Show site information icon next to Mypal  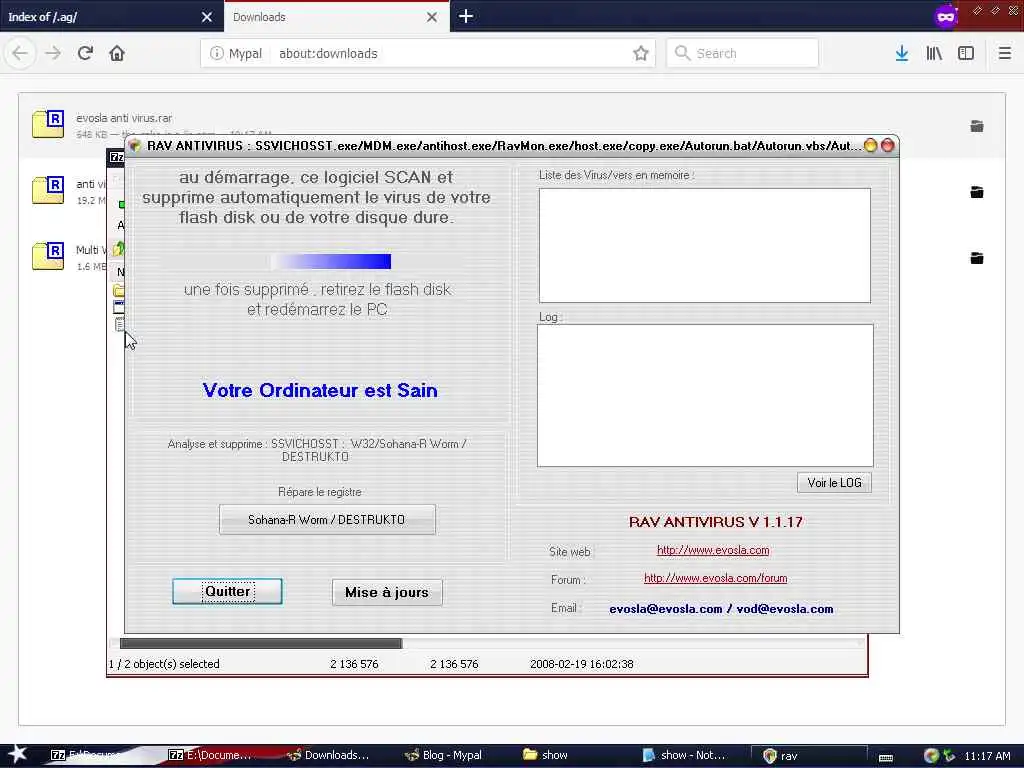[x=216, y=54]
